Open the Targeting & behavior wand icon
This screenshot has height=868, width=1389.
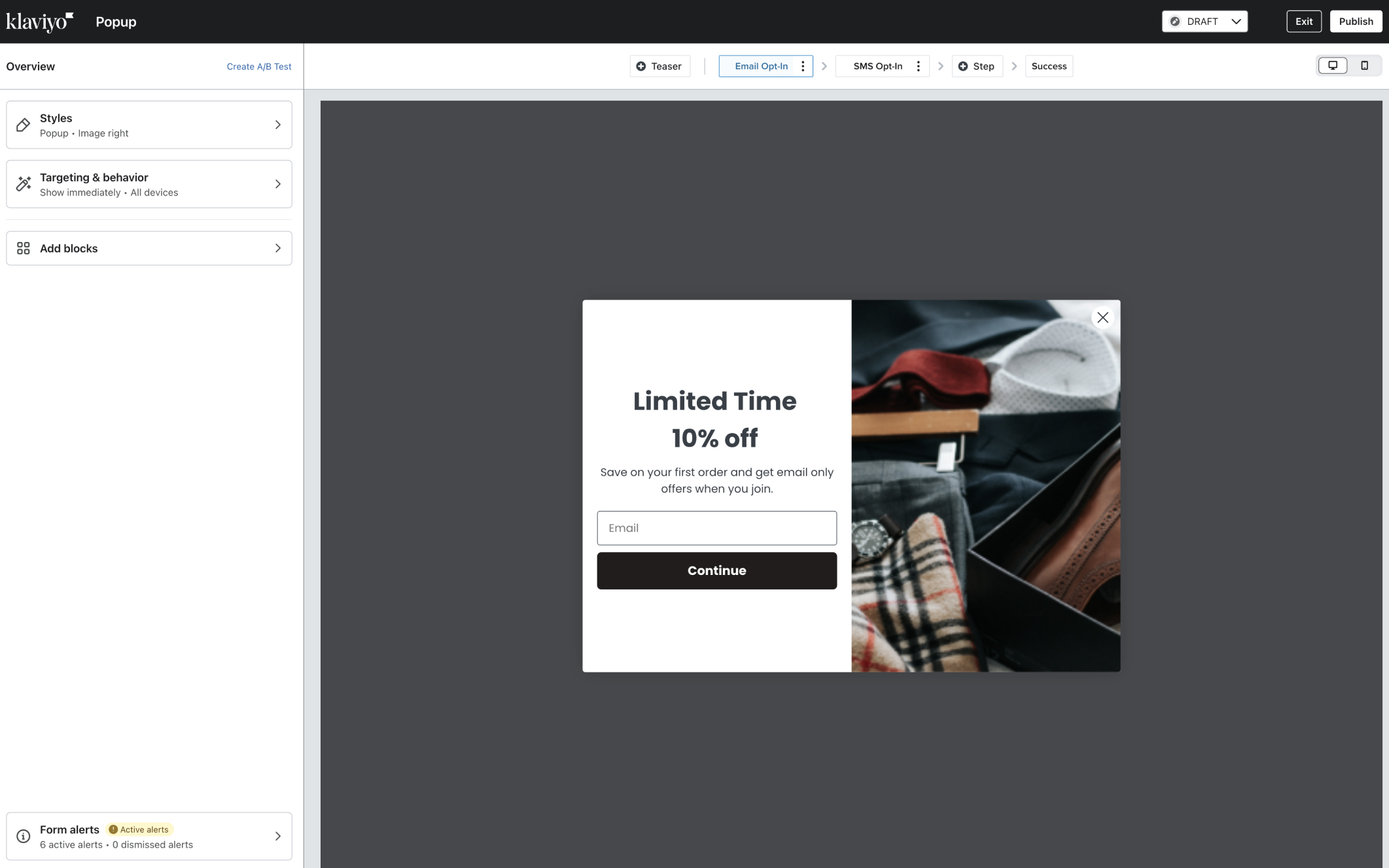coord(24,184)
